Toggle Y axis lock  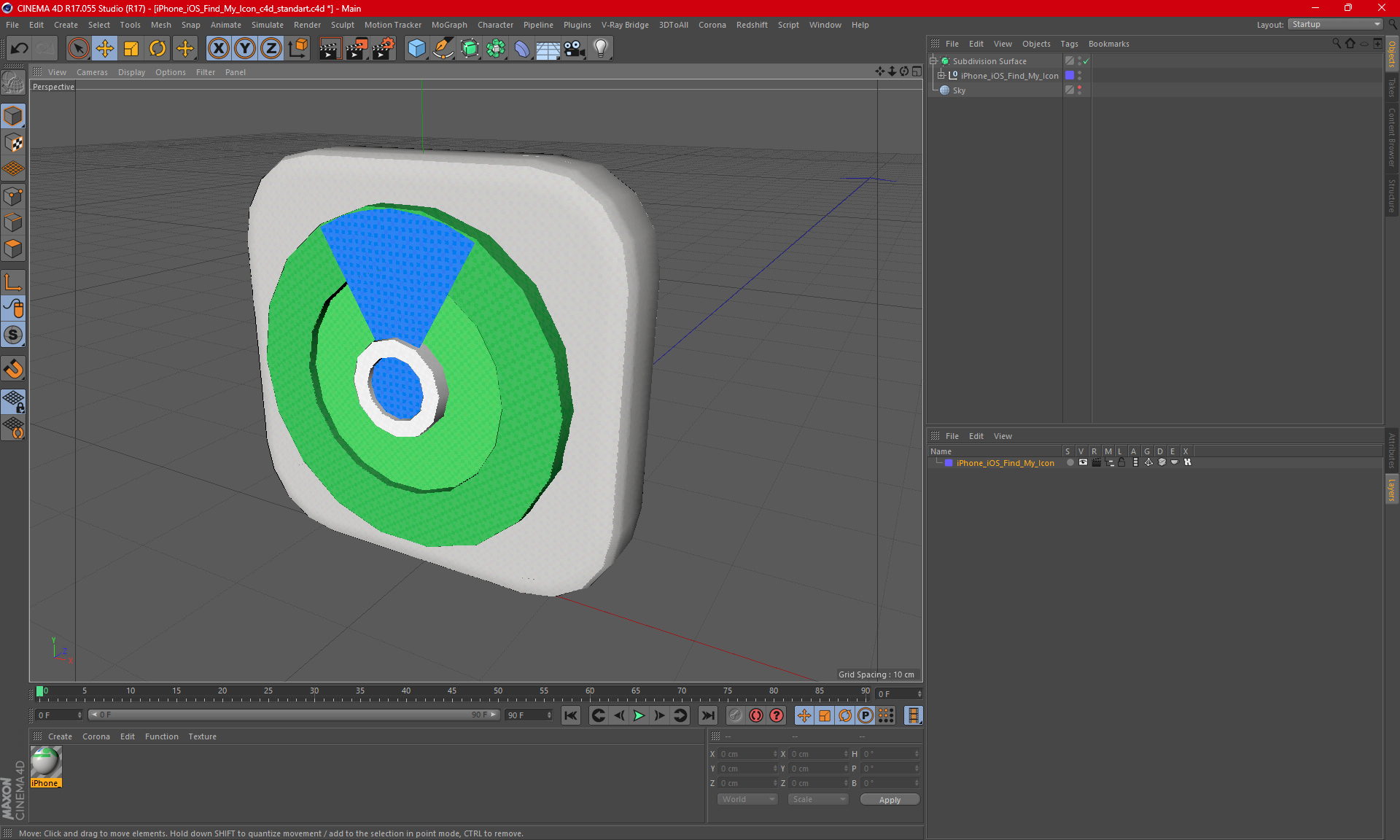[x=244, y=49]
